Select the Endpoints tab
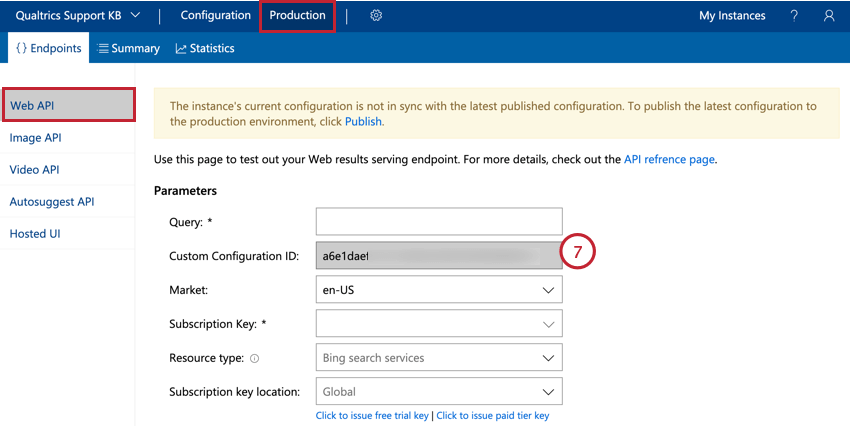 pyautogui.click(x=49, y=48)
